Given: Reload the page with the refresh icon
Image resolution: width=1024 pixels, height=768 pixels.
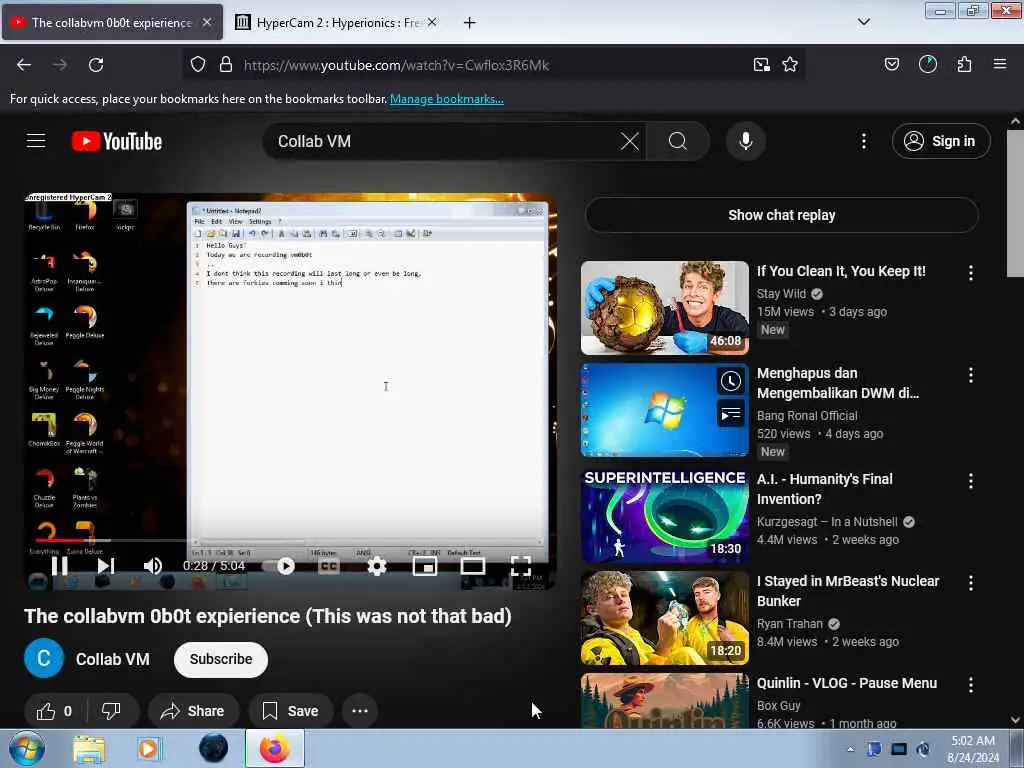Looking at the screenshot, I should [96, 65].
